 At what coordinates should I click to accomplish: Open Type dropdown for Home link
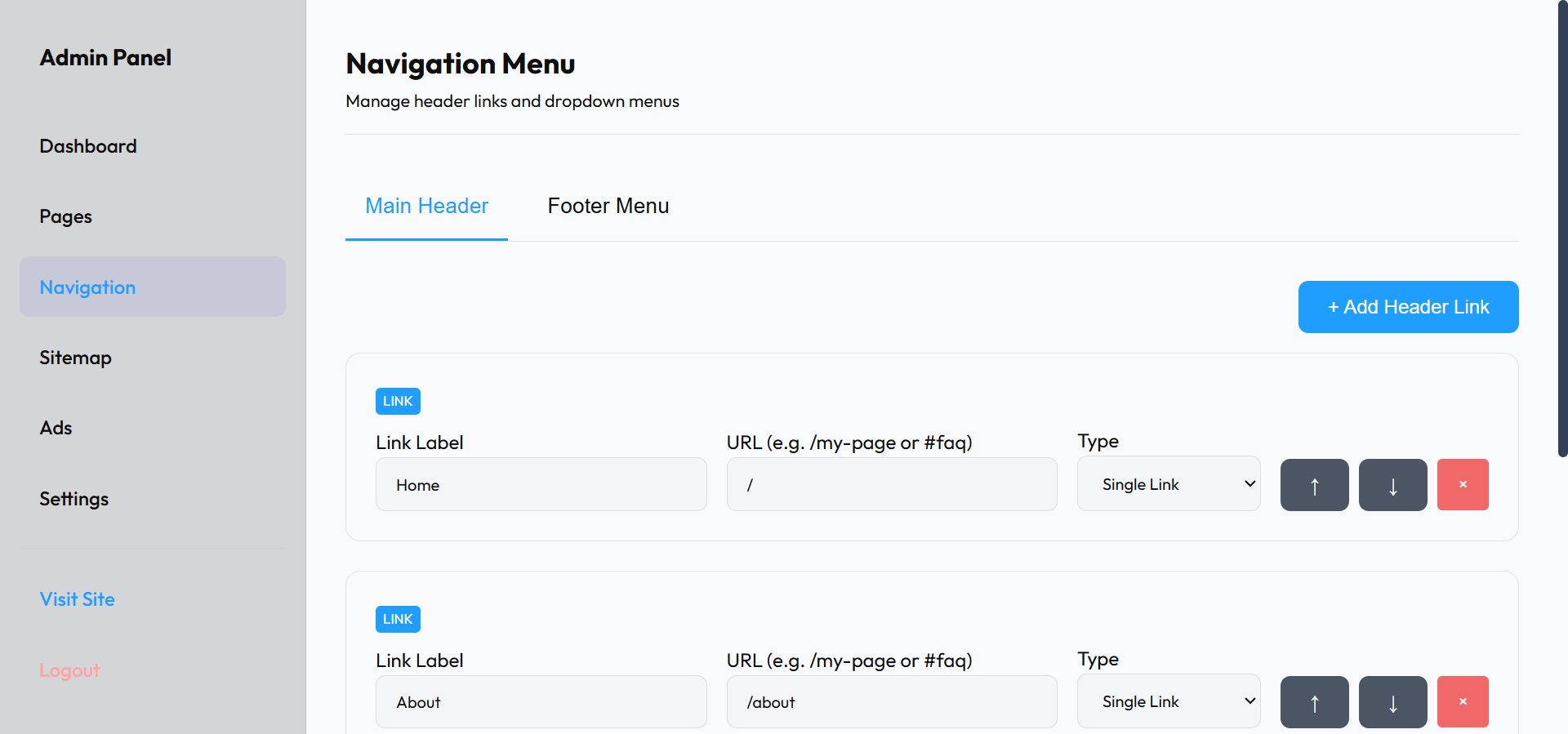click(x=1168, y=484)
